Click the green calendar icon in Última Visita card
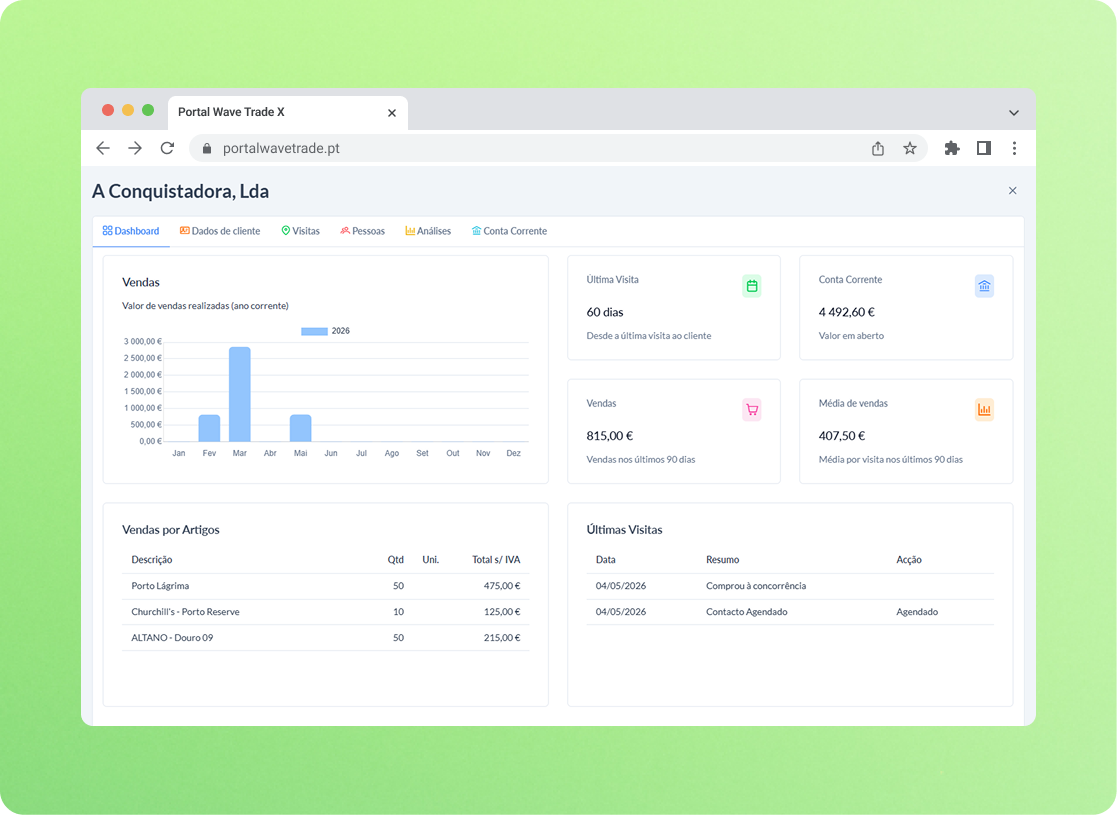 click(752, 286)
